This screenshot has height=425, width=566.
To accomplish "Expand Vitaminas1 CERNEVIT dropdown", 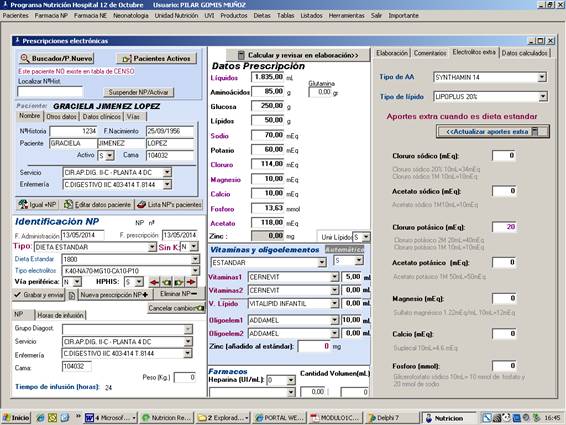I will pyautogui.click(x=334, y=277).
